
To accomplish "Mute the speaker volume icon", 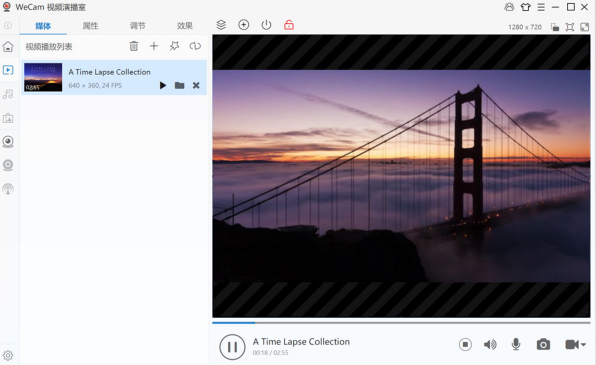I will [x=490, y=344].
